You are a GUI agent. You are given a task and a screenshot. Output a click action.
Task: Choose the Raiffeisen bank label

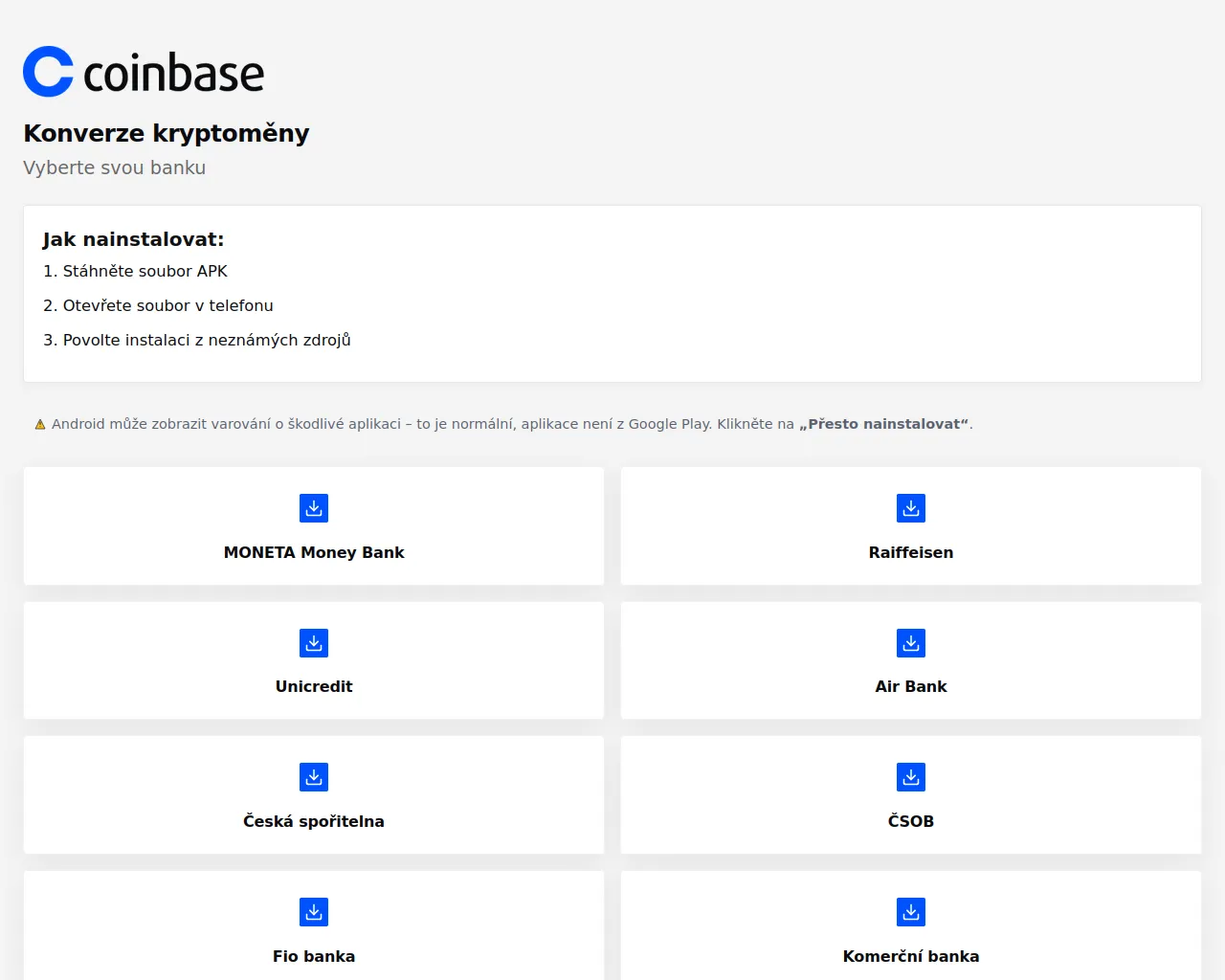point(911,552)
